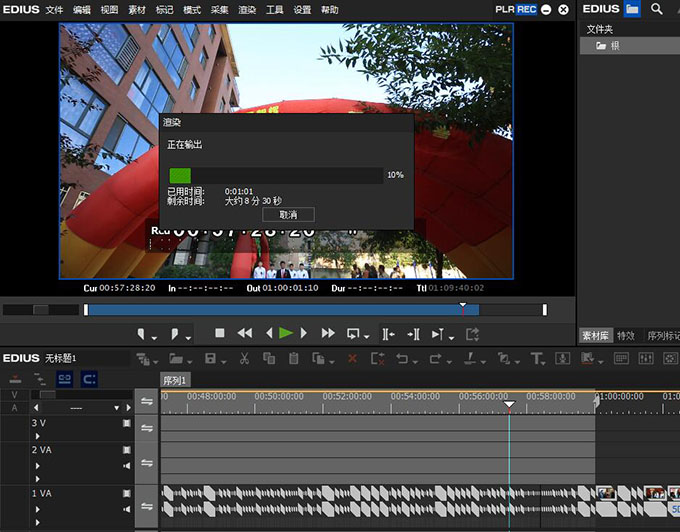Toggle video mute on track 2 VA
680x532 pixels.
point(127,450)
